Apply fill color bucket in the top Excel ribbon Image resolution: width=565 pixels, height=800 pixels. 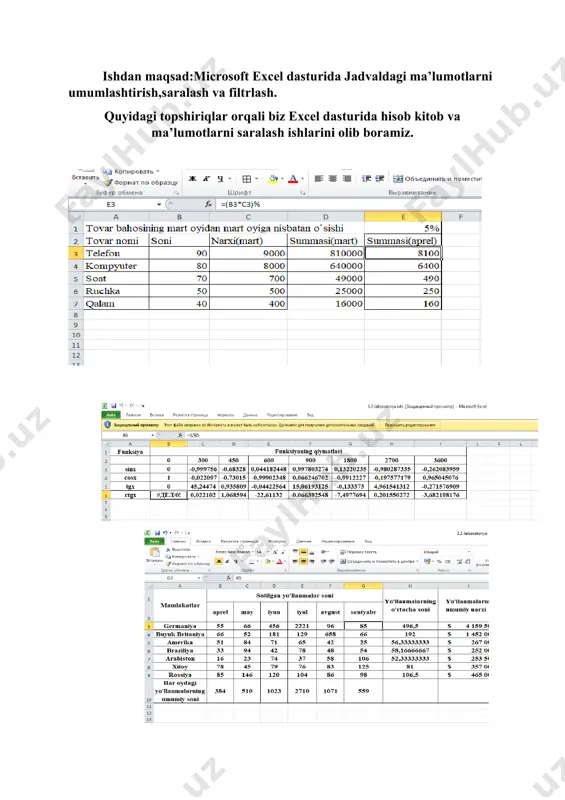[x=273, y=179]
